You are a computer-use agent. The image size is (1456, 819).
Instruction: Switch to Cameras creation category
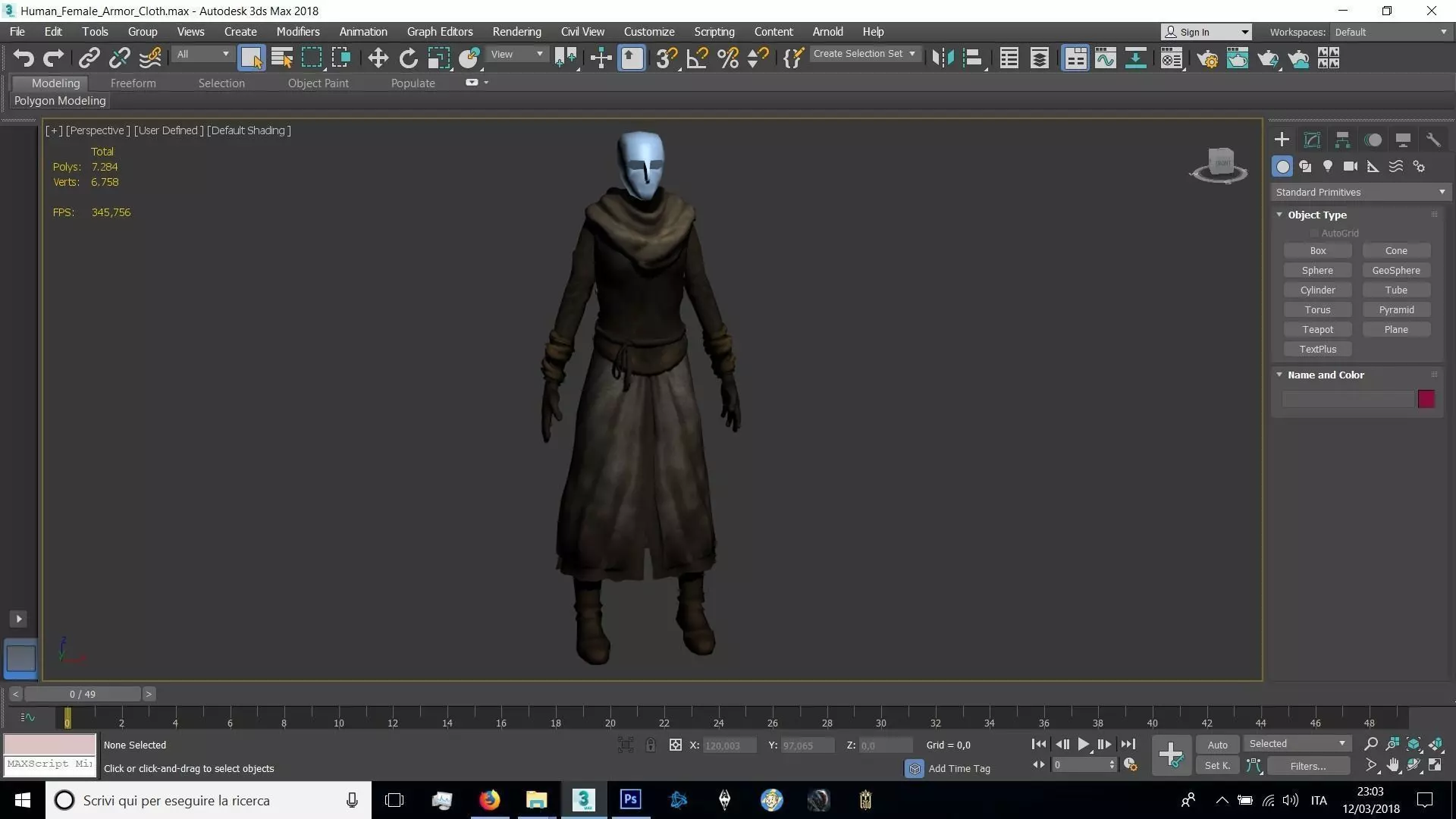[1351, 166]
